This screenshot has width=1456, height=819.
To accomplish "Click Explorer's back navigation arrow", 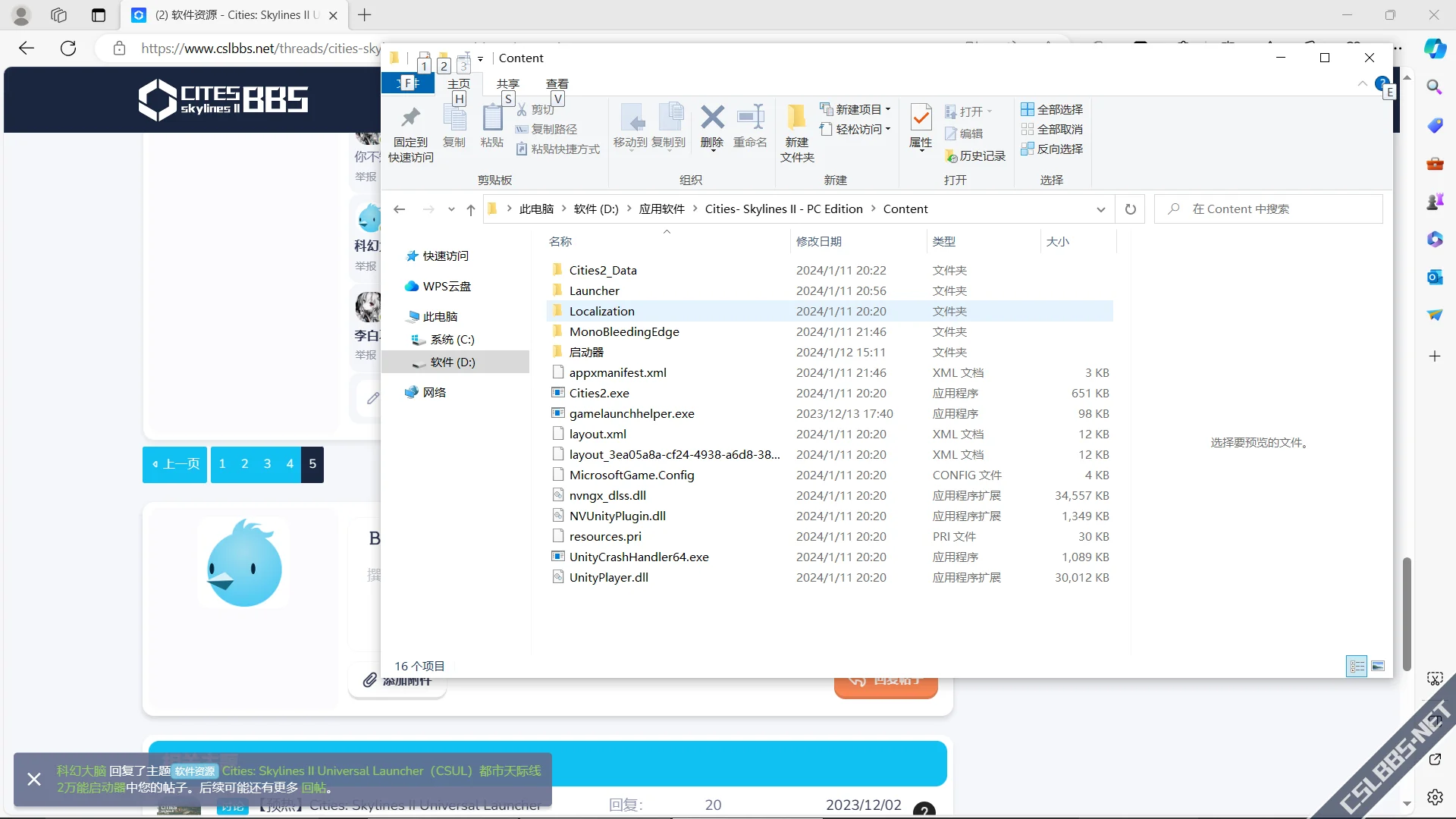I will tap(400, 209).
